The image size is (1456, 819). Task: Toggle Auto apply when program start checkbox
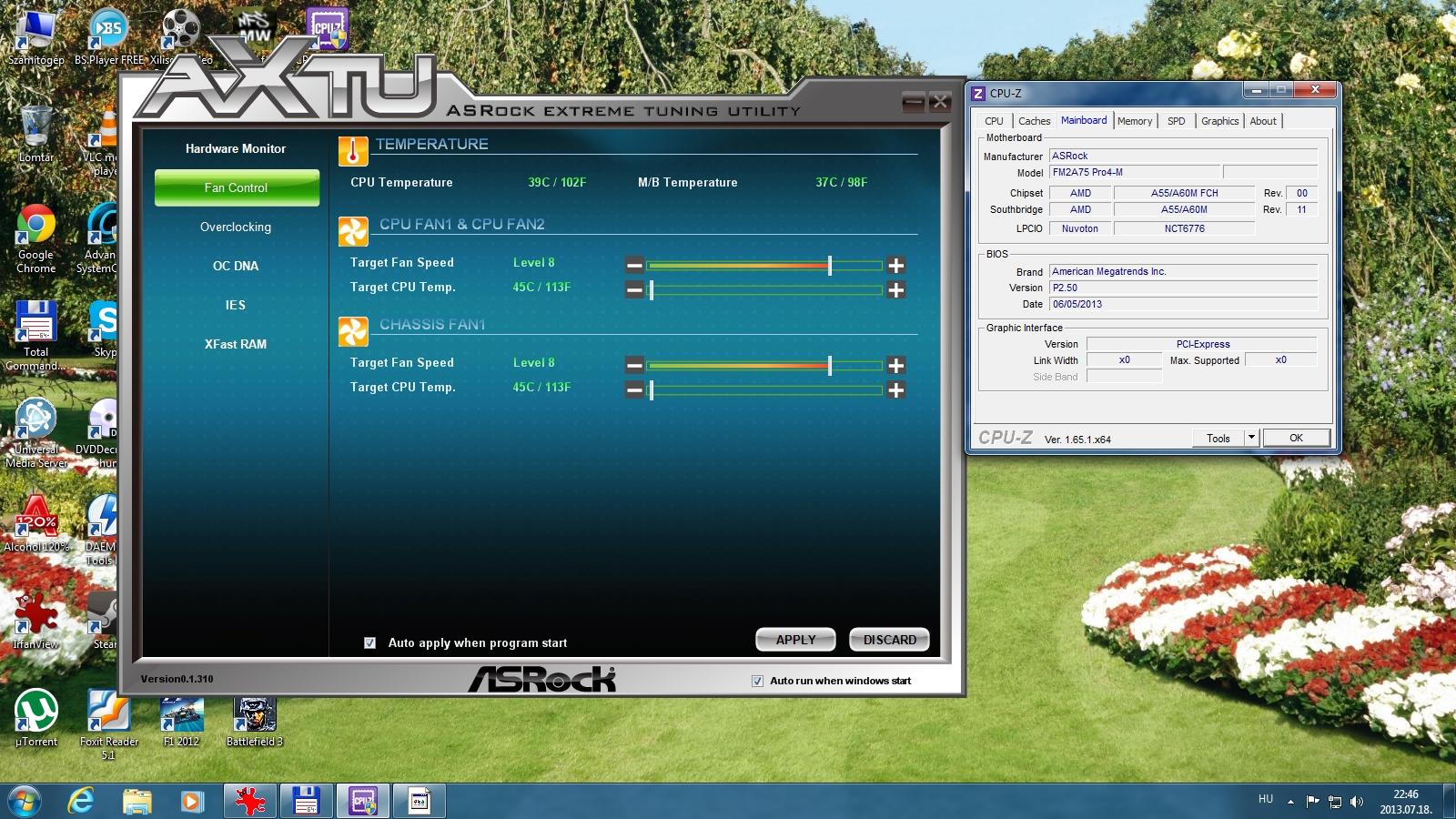coord(369,642)
